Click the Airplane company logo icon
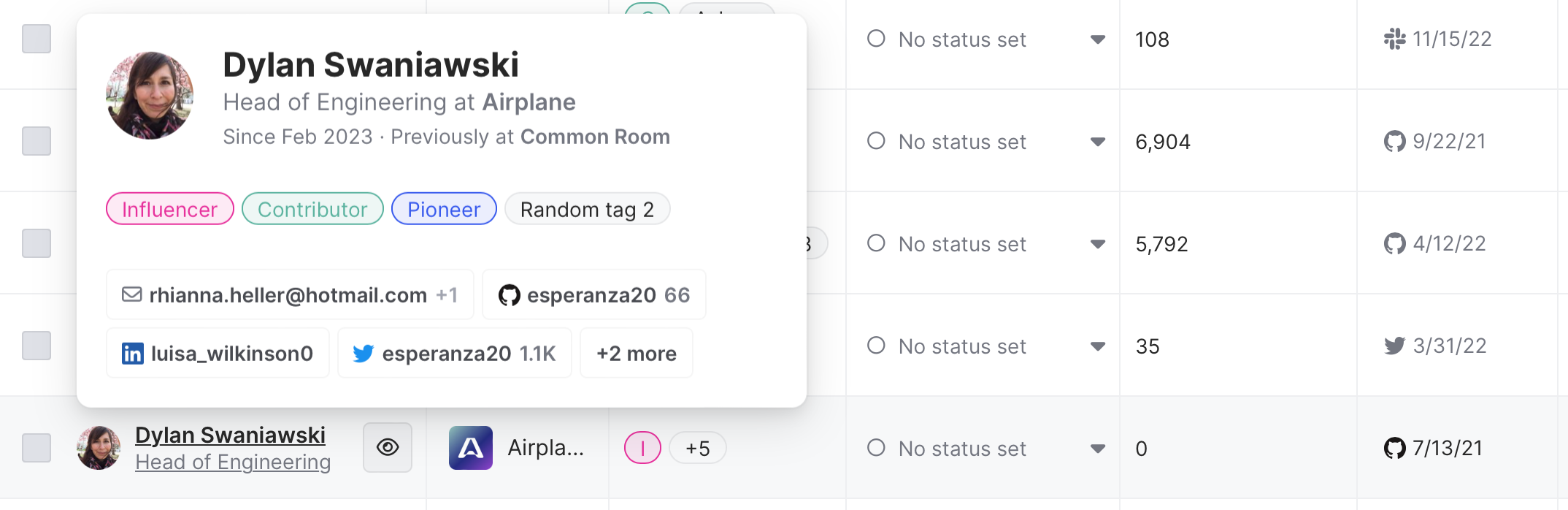The image size is (1568, 510). [470, 448]
